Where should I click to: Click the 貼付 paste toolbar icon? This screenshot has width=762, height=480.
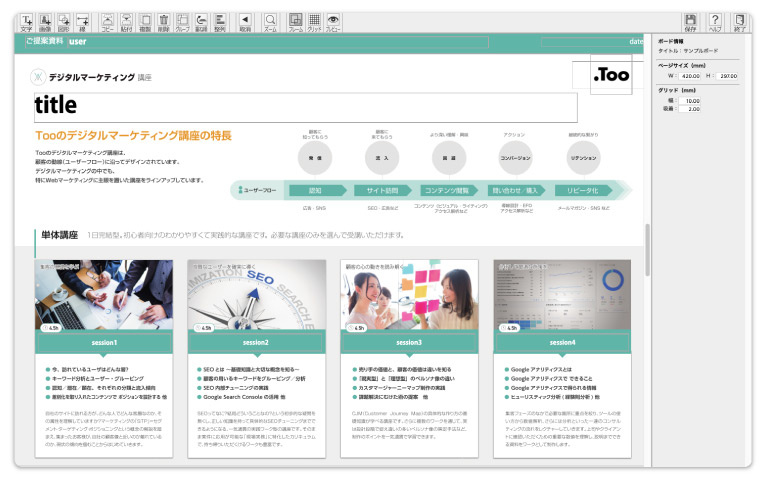click(126, 22)
